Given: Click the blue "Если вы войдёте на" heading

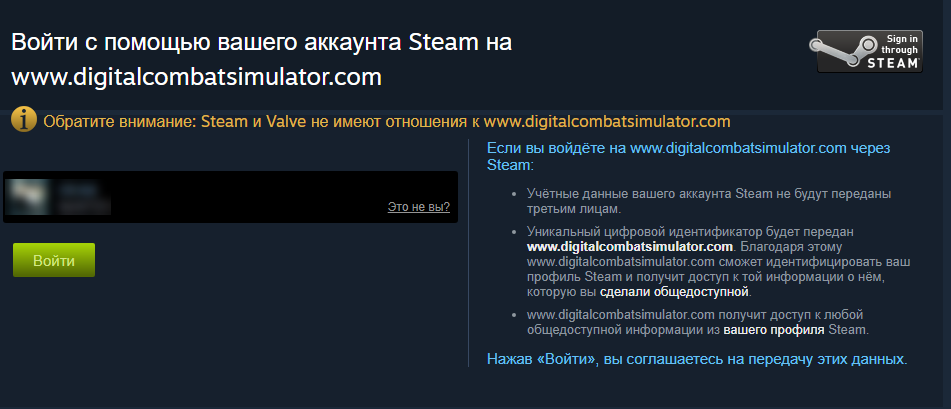Looking at the screenshot, I should [689, 156].
